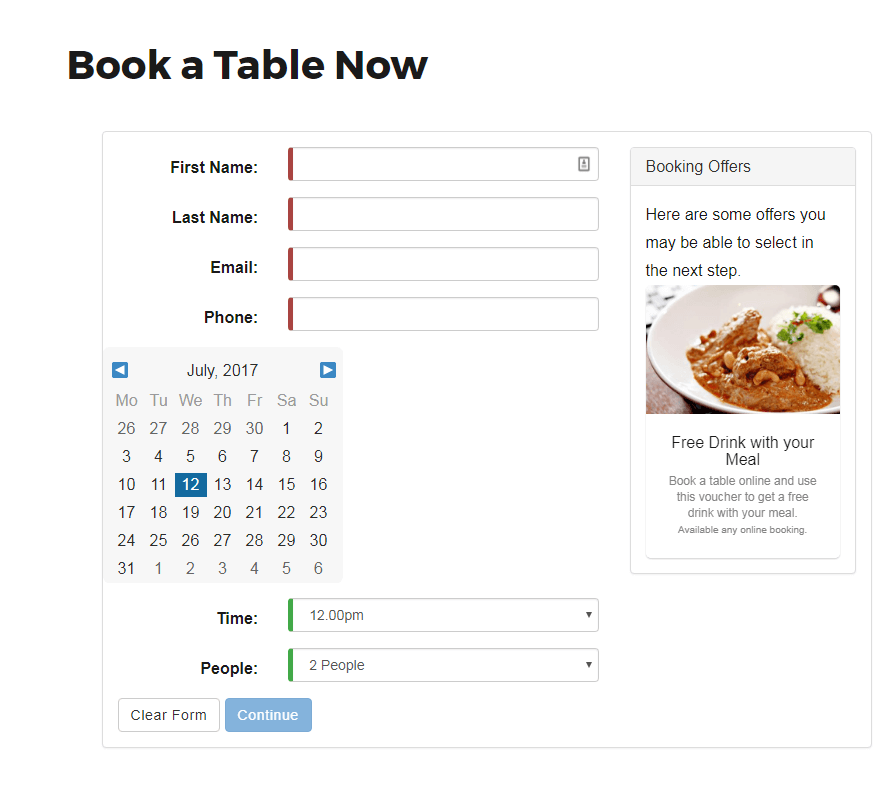Screen dimensions: 888x786
Task: Pick July 15 on the calendar
Action: 287,485
